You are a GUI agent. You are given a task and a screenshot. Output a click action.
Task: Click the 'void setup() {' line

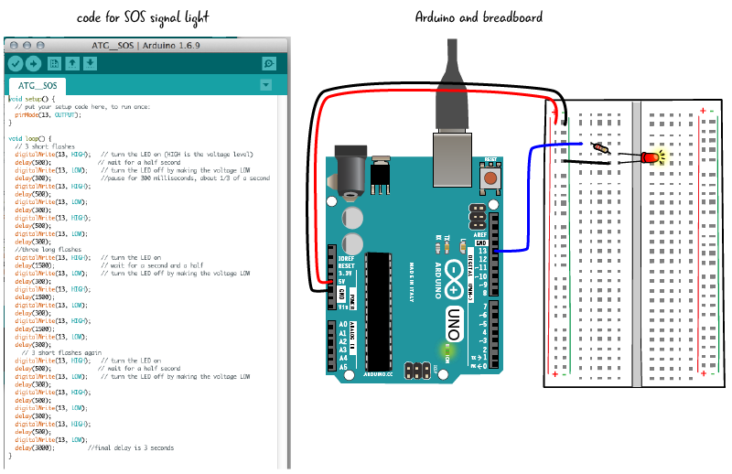coord(31,99)
